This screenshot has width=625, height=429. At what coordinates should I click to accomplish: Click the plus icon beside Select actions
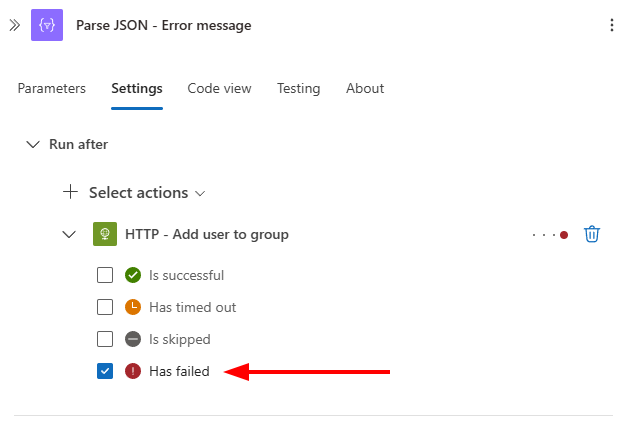(71, 192)
